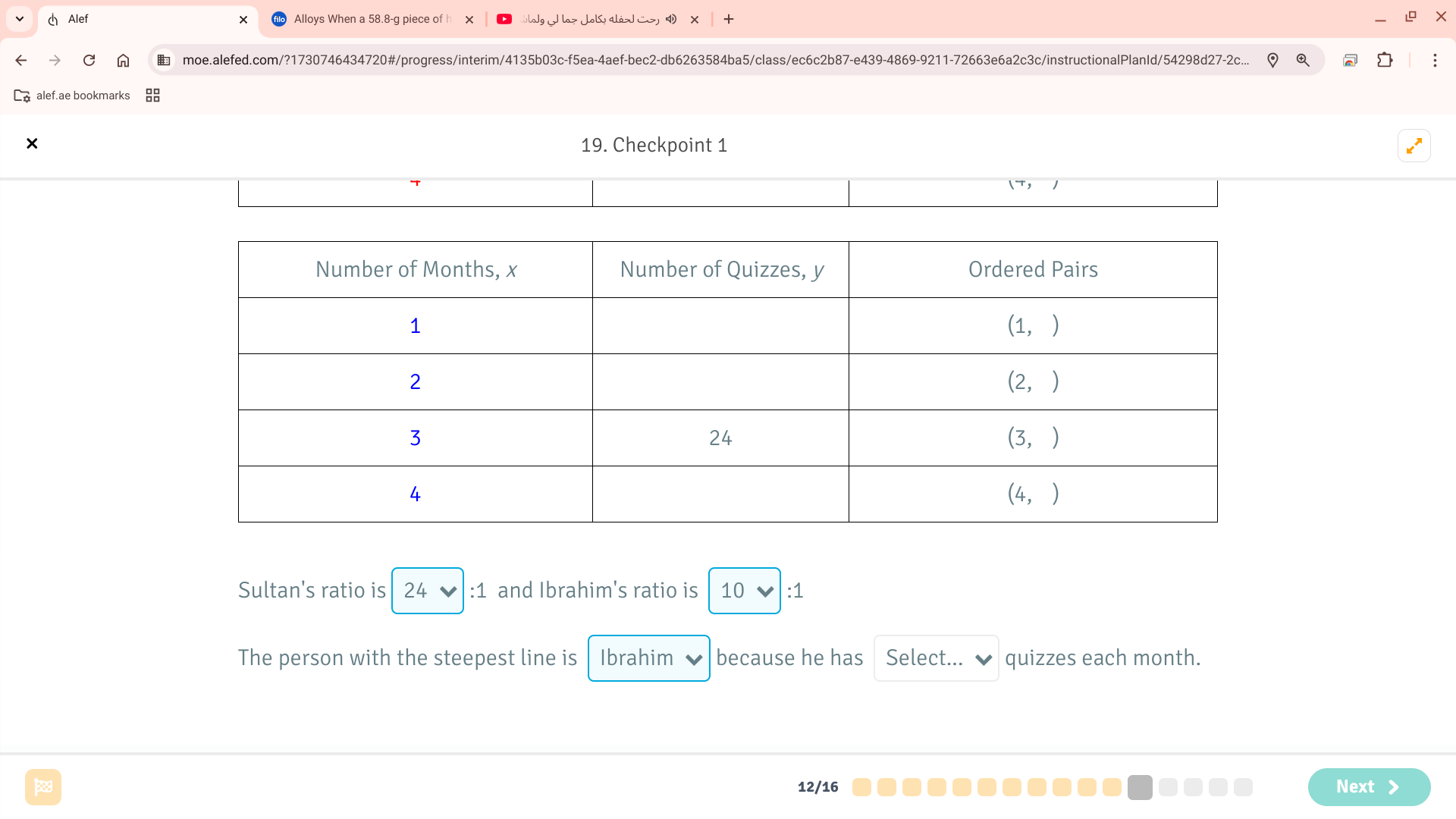The width and height of the screenshot is (1456, 819).
Task: Expand the Select... quizzes dropdown
Action: 936,658
